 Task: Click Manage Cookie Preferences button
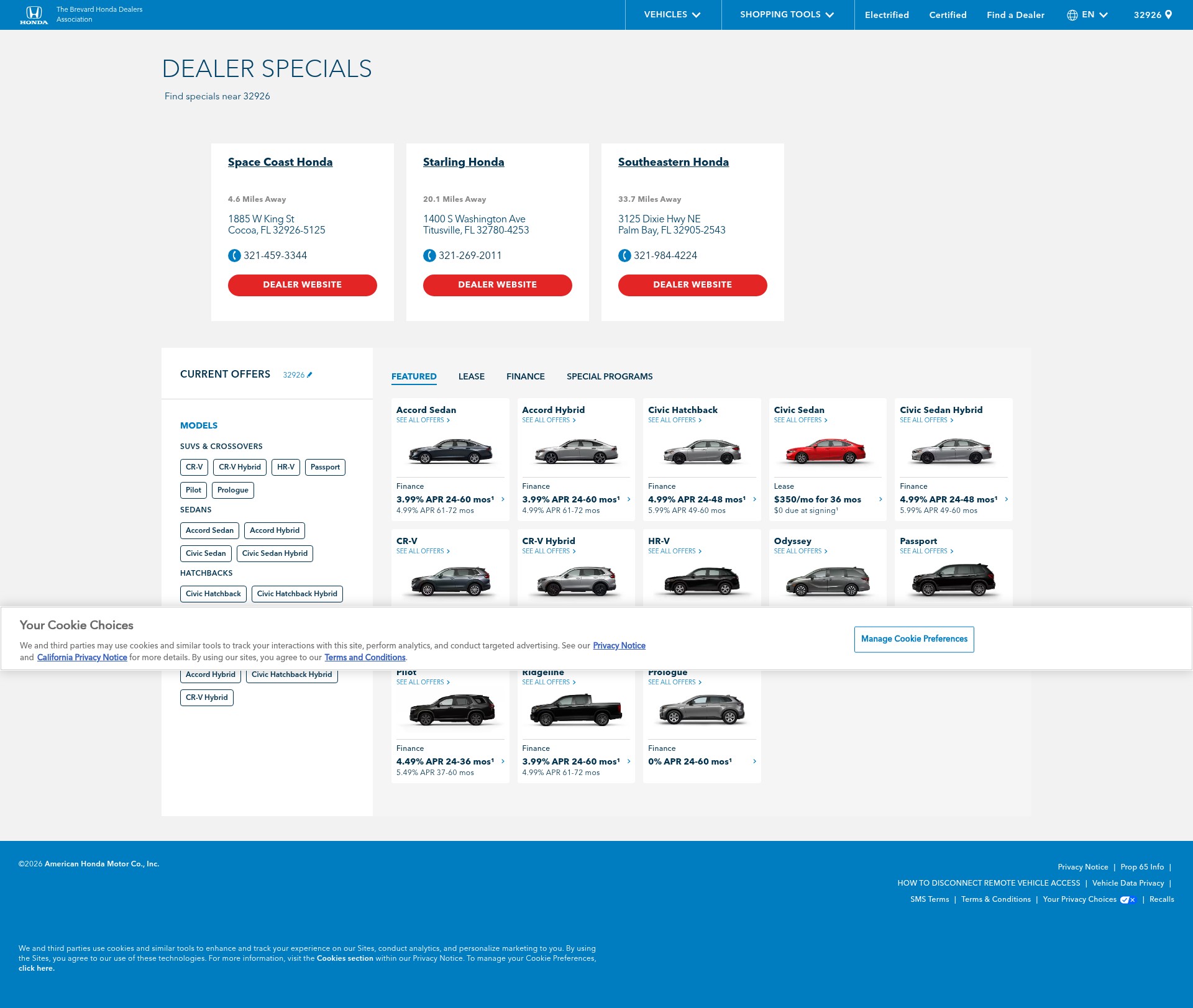914,639
